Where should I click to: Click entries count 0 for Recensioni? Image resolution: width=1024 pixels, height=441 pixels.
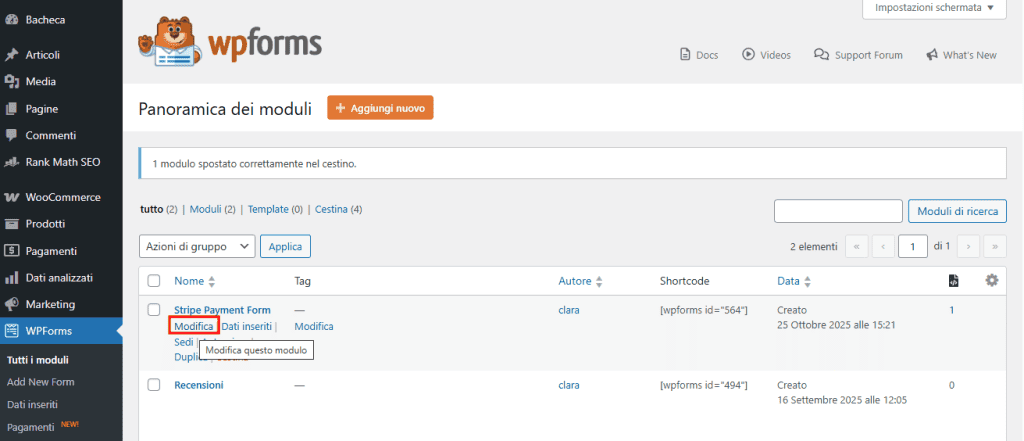coord(952,385)
